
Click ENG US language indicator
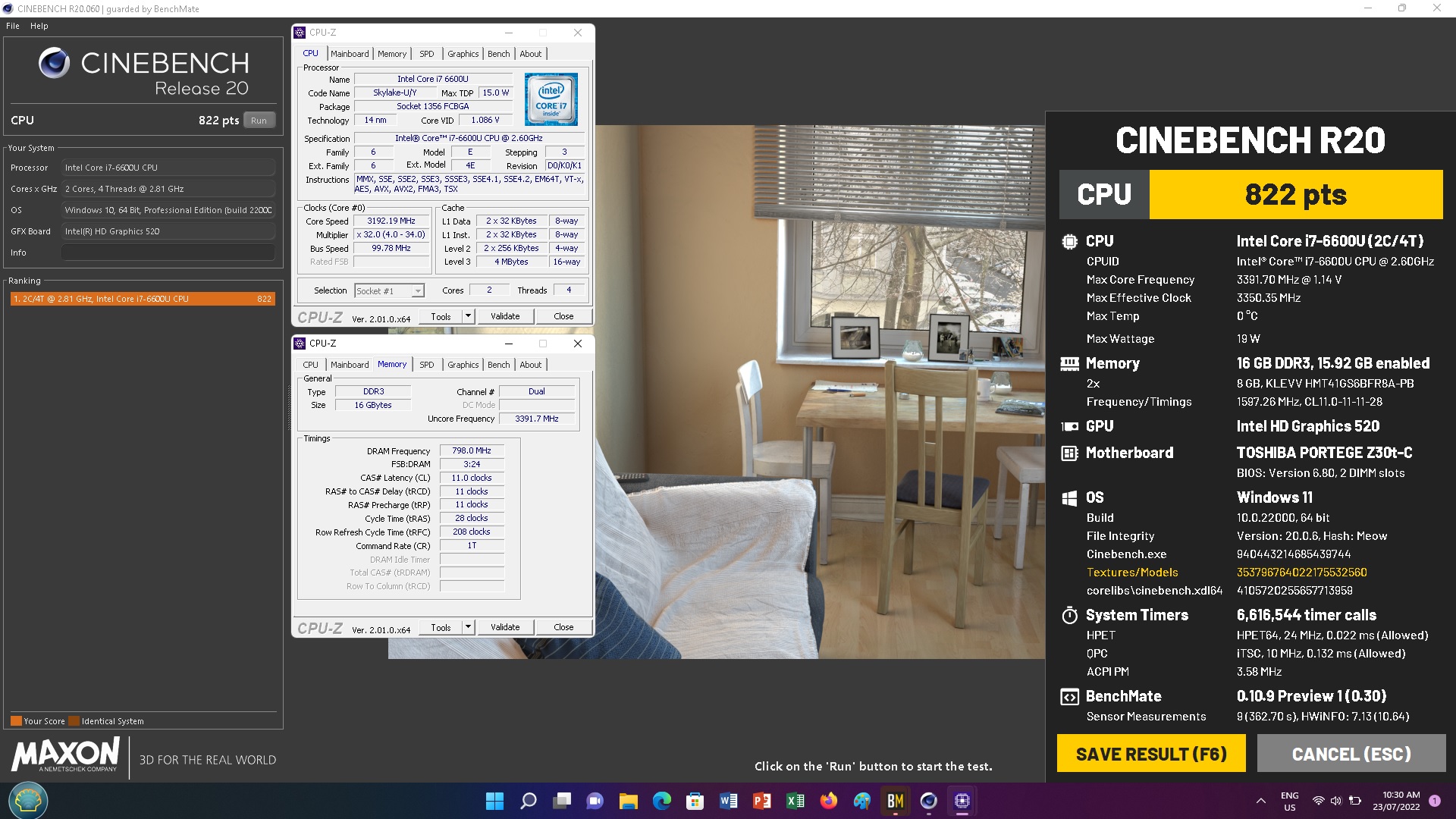click(1290, 802)
